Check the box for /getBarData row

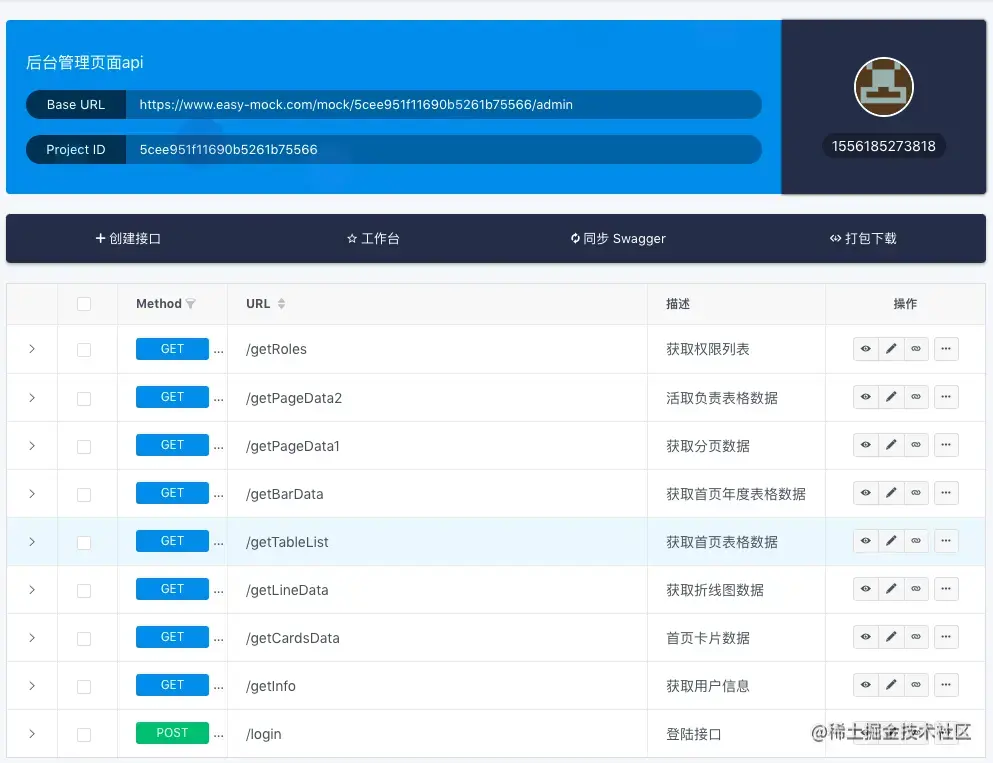pyautogui.click(x=84, y=495)
